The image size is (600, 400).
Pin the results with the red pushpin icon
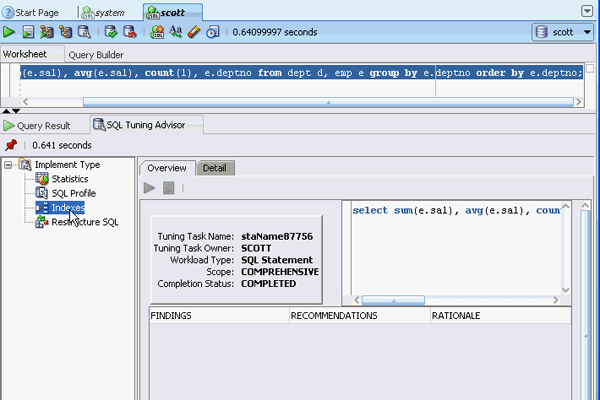[11, 145]
